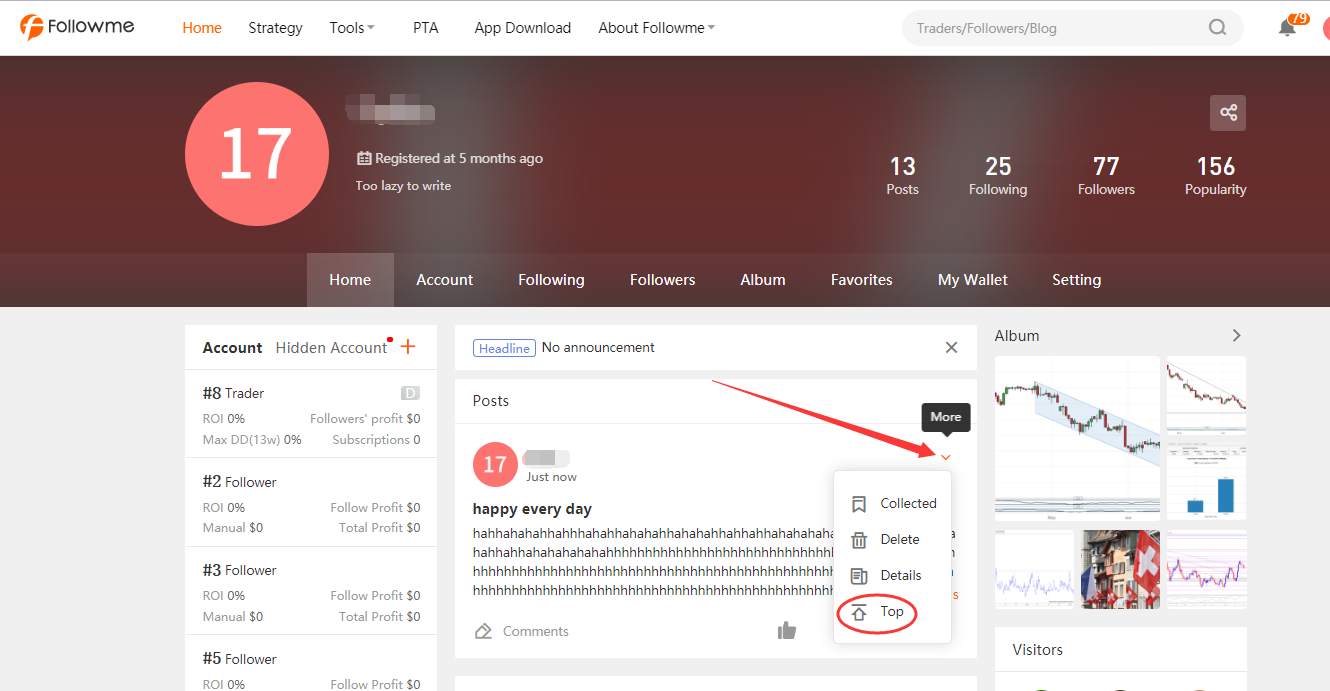
Task: Click the Comments link under the post
Action: pos(536,631)
